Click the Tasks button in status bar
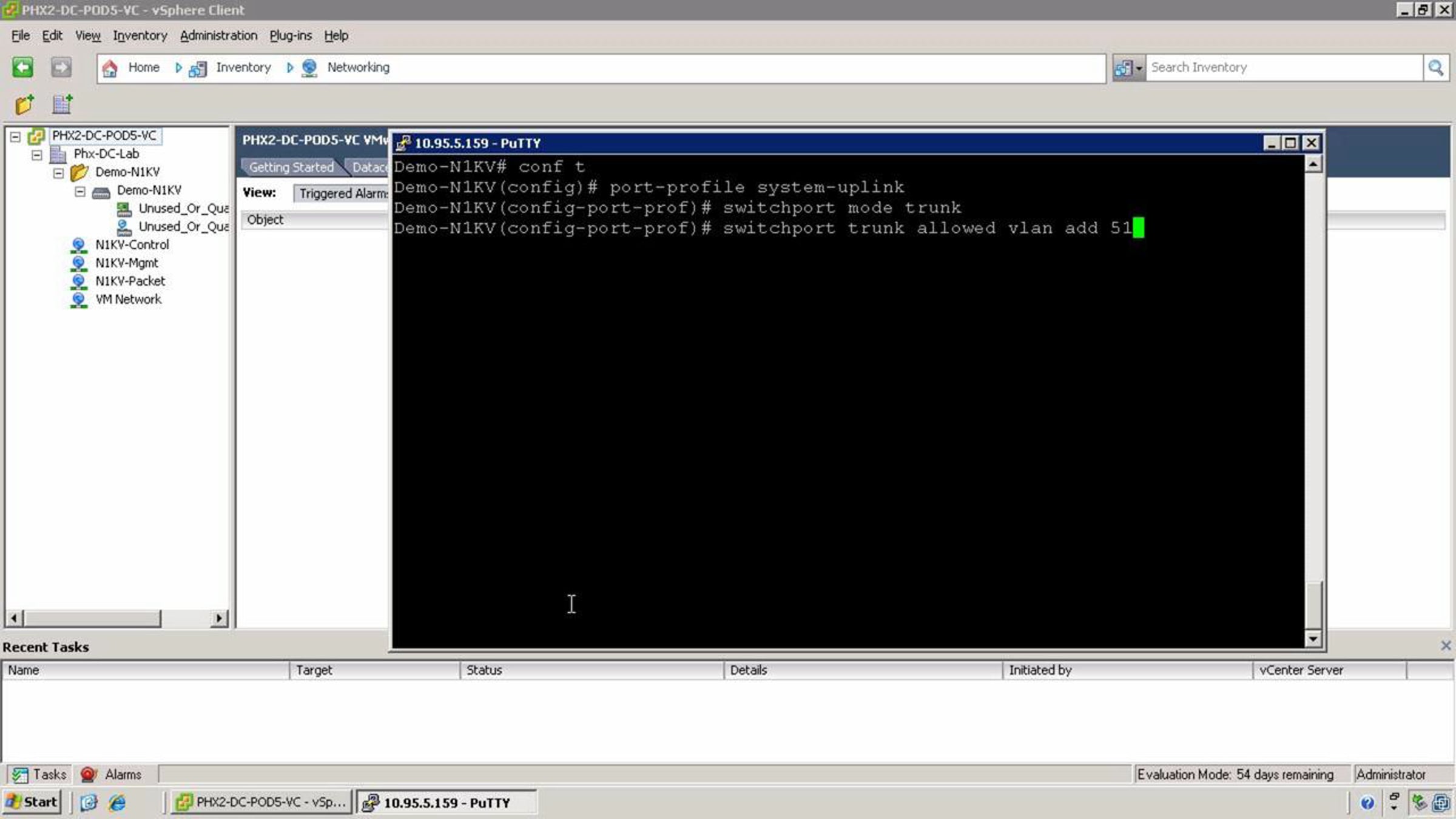Image resolution: width=1456 pixels, height=819 pixels. (40, 775)
